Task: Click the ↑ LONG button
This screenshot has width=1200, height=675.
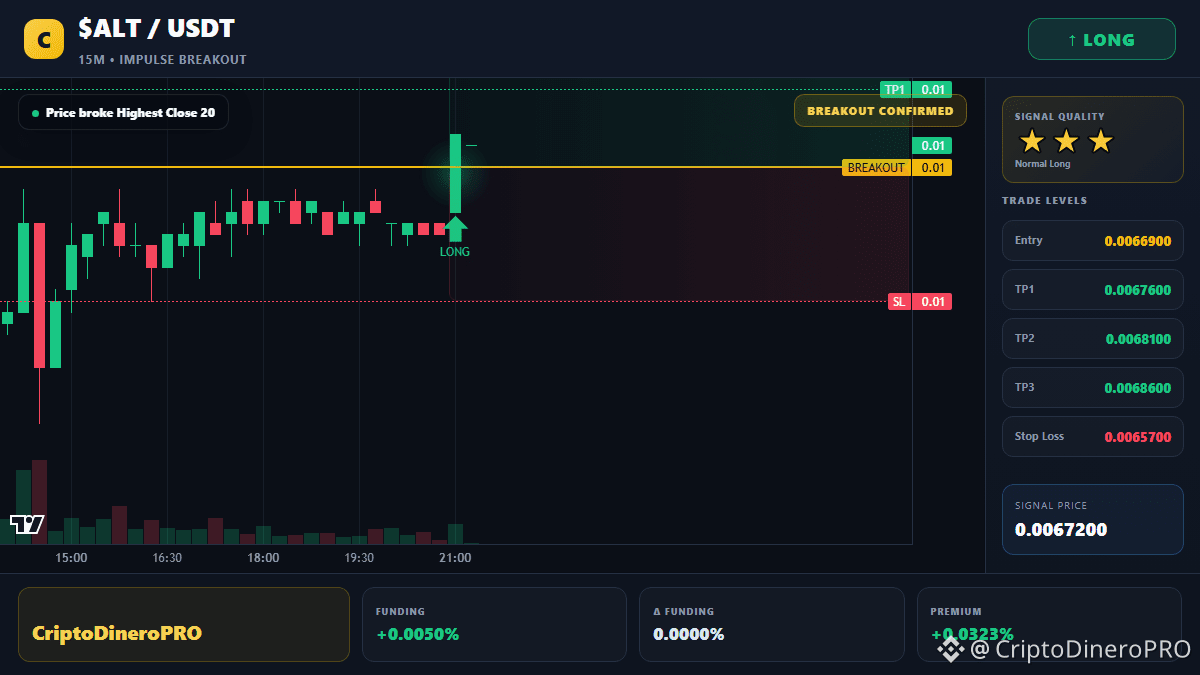Action: 1102,40
